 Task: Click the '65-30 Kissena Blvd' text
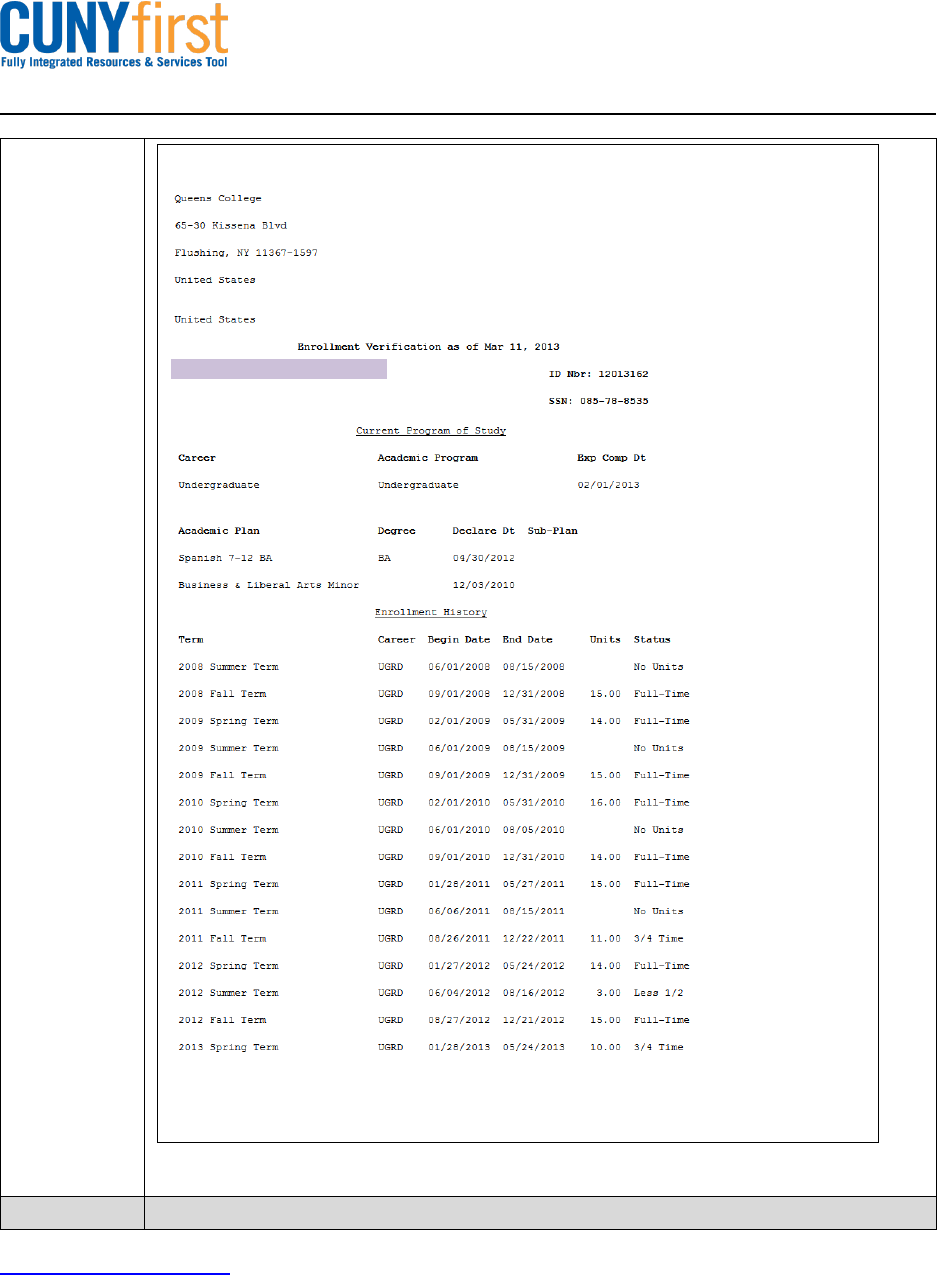[231, 226]
